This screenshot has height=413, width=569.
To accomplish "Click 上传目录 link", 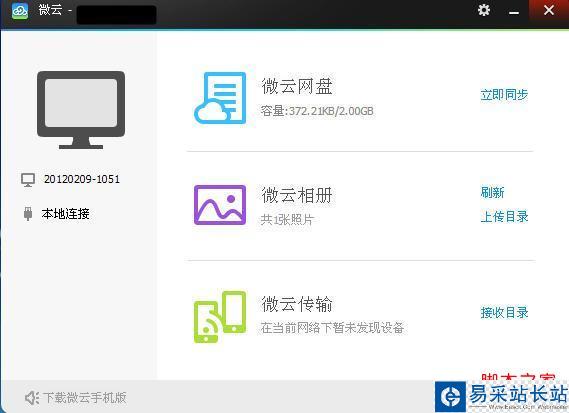I will 504,217.
